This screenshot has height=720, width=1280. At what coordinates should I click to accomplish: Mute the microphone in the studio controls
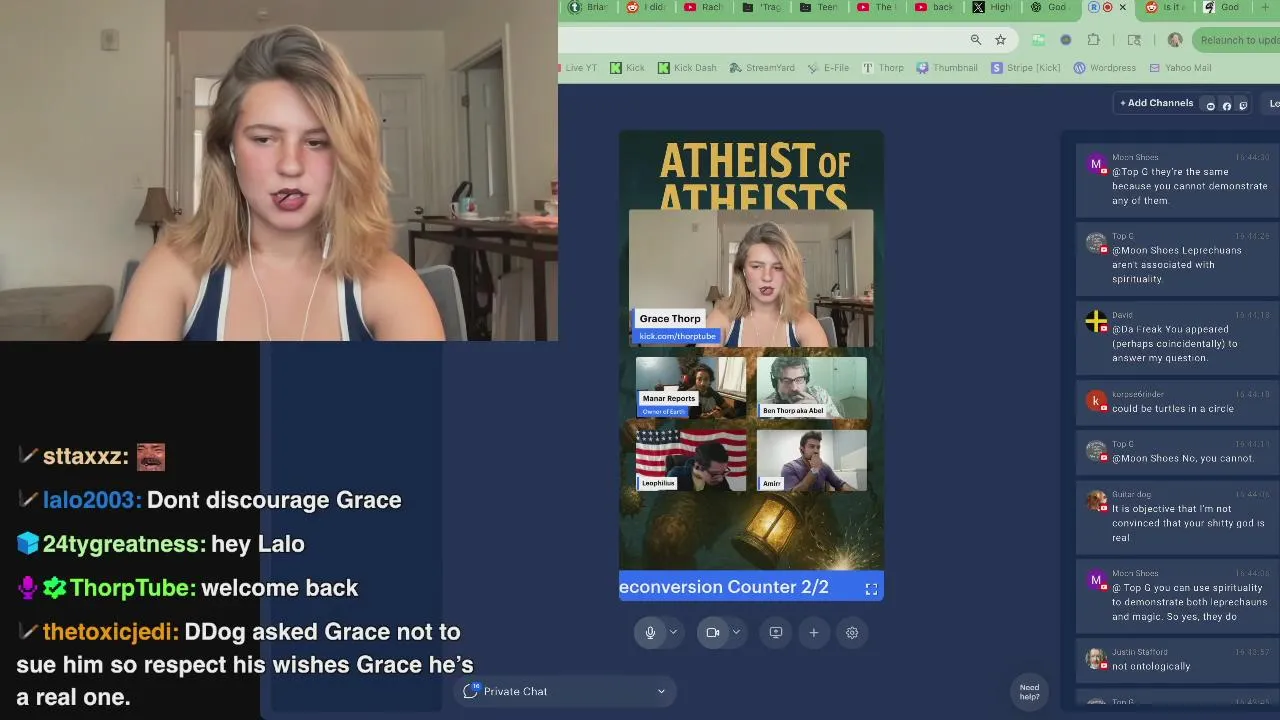pos(650,632)
